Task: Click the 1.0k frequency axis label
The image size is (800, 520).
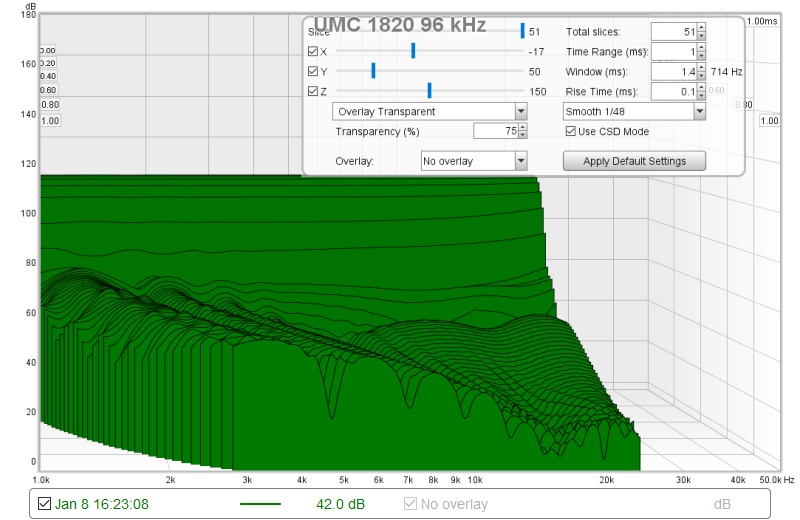Action: (x=41, y=480)
